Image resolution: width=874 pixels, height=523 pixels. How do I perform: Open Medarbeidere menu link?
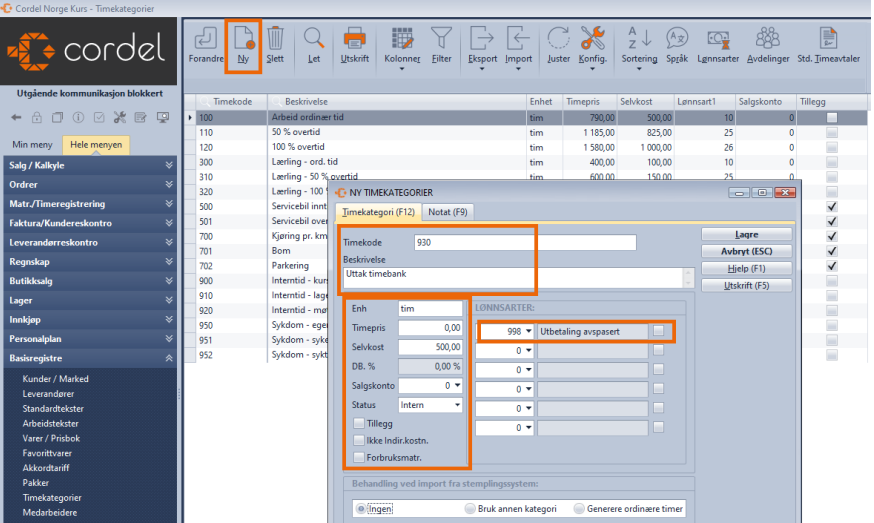point(50,512)
